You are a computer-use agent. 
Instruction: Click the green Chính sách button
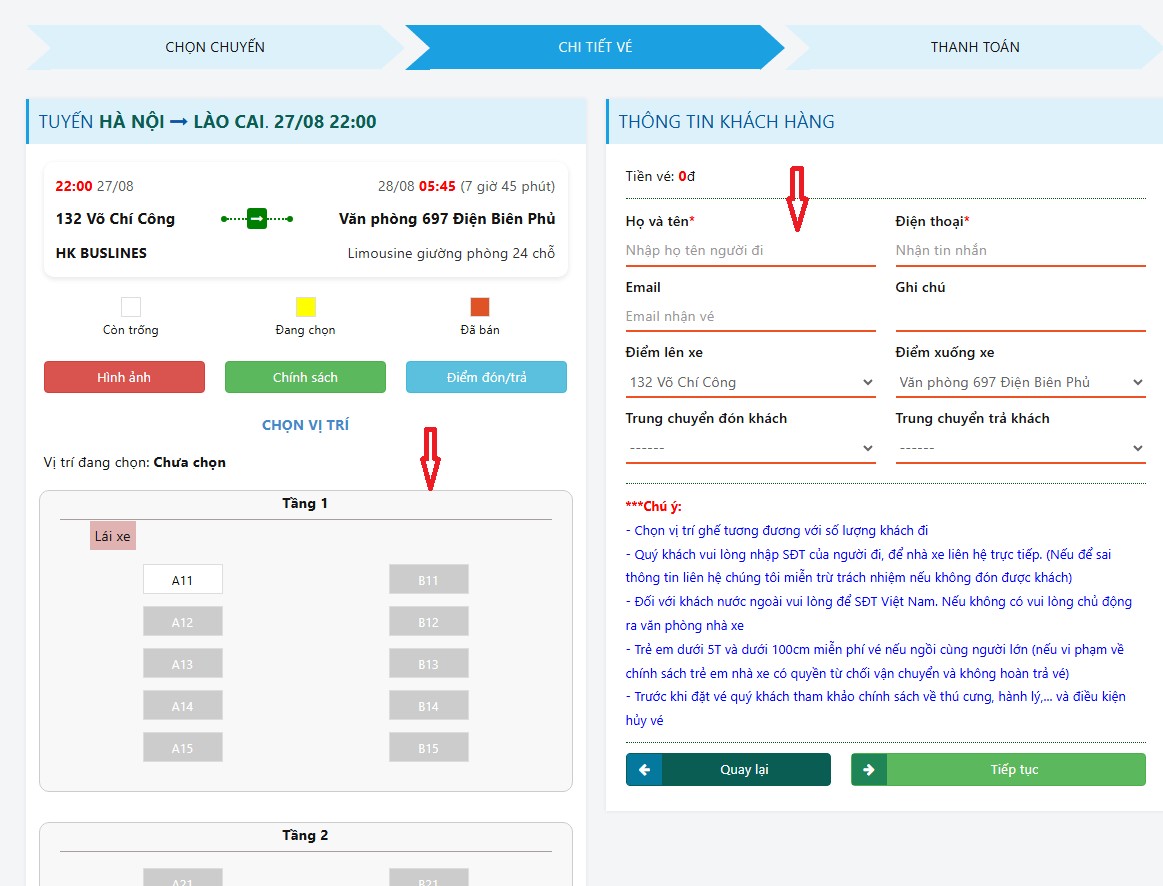pyautogui.click(x=305, y=377)
